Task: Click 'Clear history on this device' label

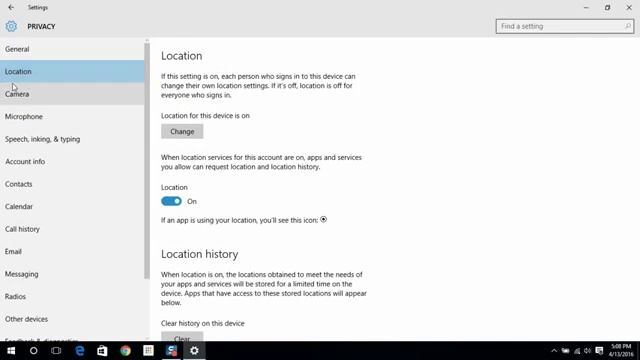Action: 202,323
